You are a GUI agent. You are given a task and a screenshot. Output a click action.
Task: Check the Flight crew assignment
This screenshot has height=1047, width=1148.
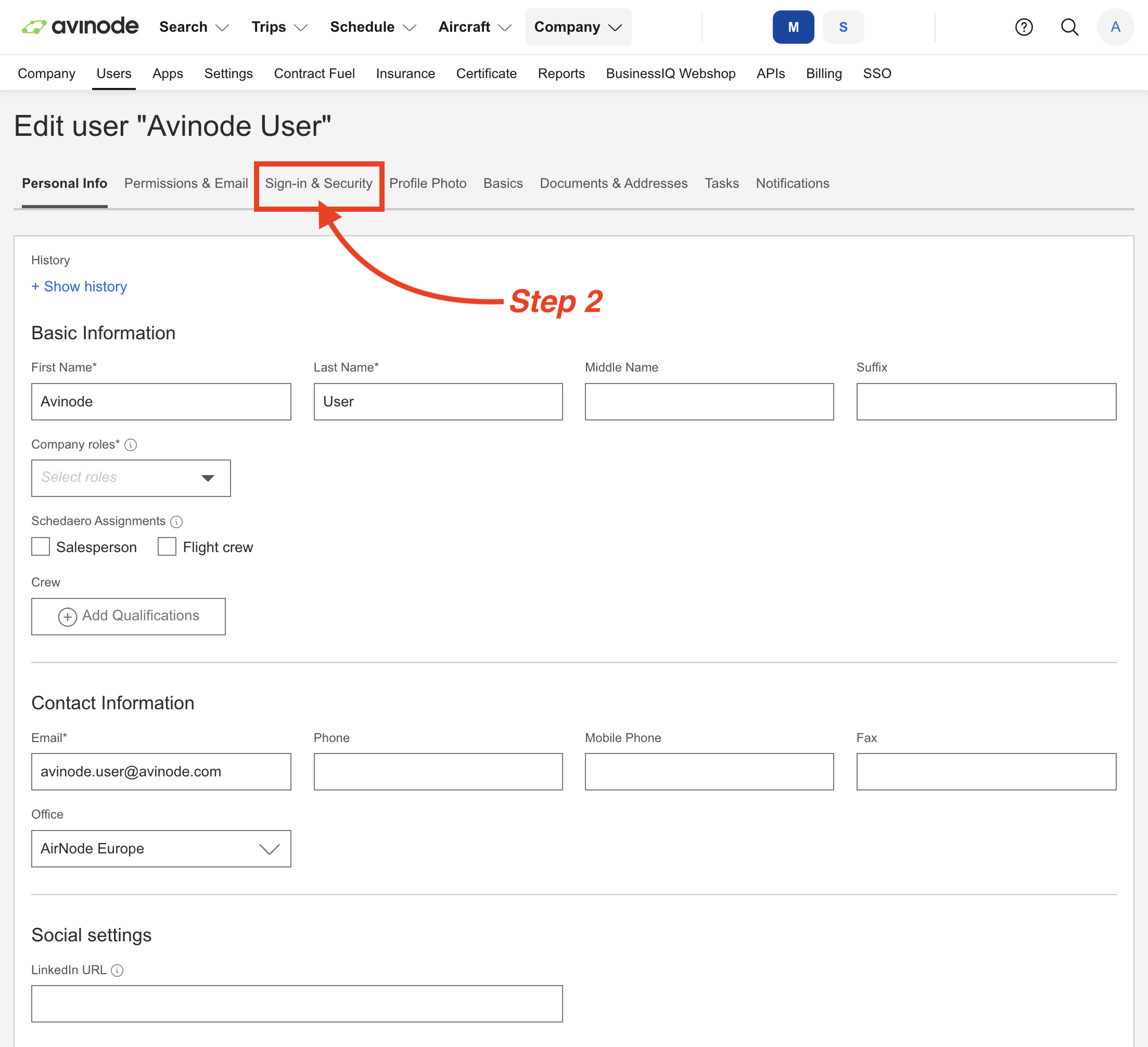click(167, 546)
